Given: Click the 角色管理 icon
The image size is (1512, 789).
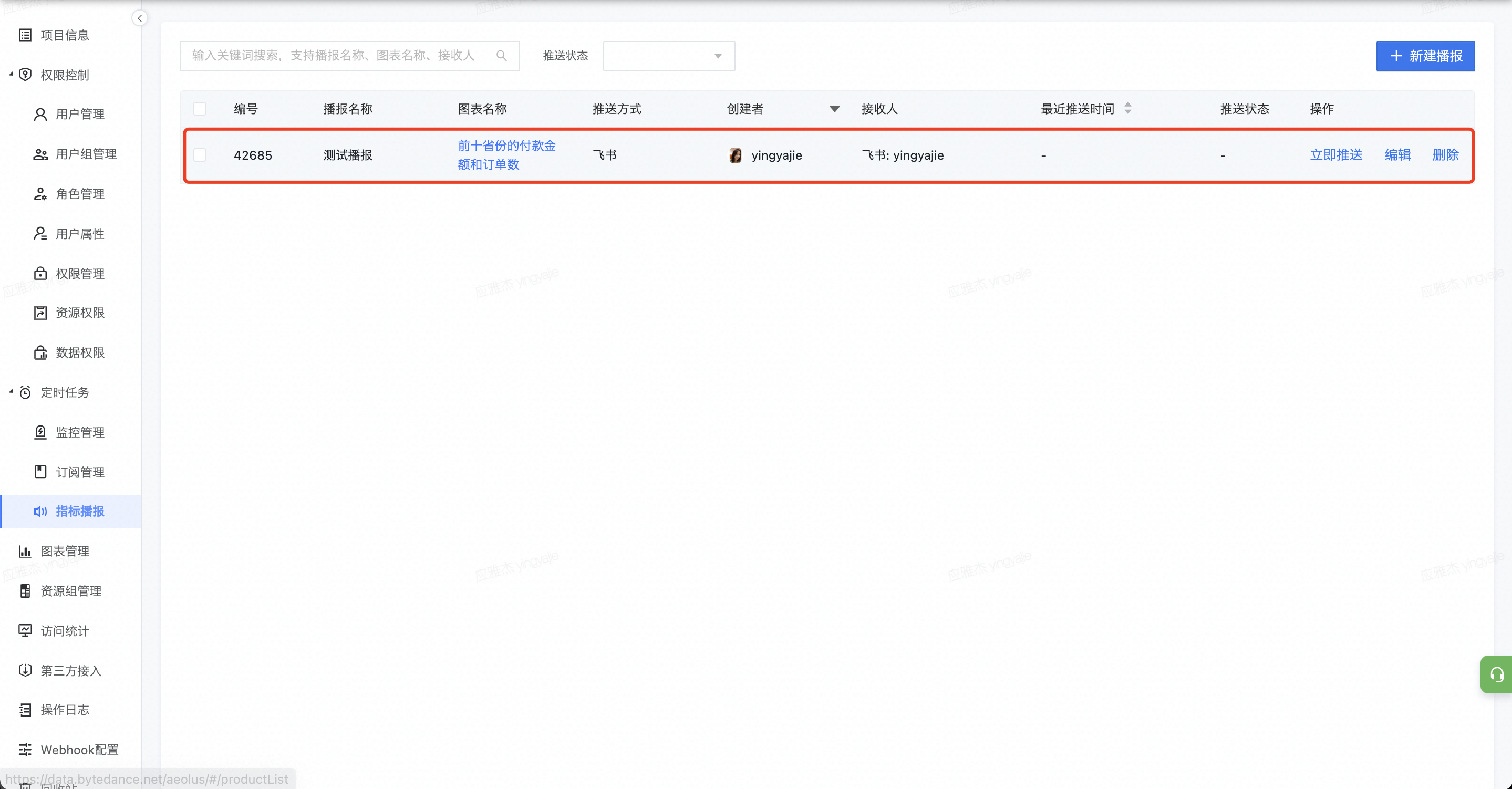Looking at the screenshot, I should (x=40, y=194).
